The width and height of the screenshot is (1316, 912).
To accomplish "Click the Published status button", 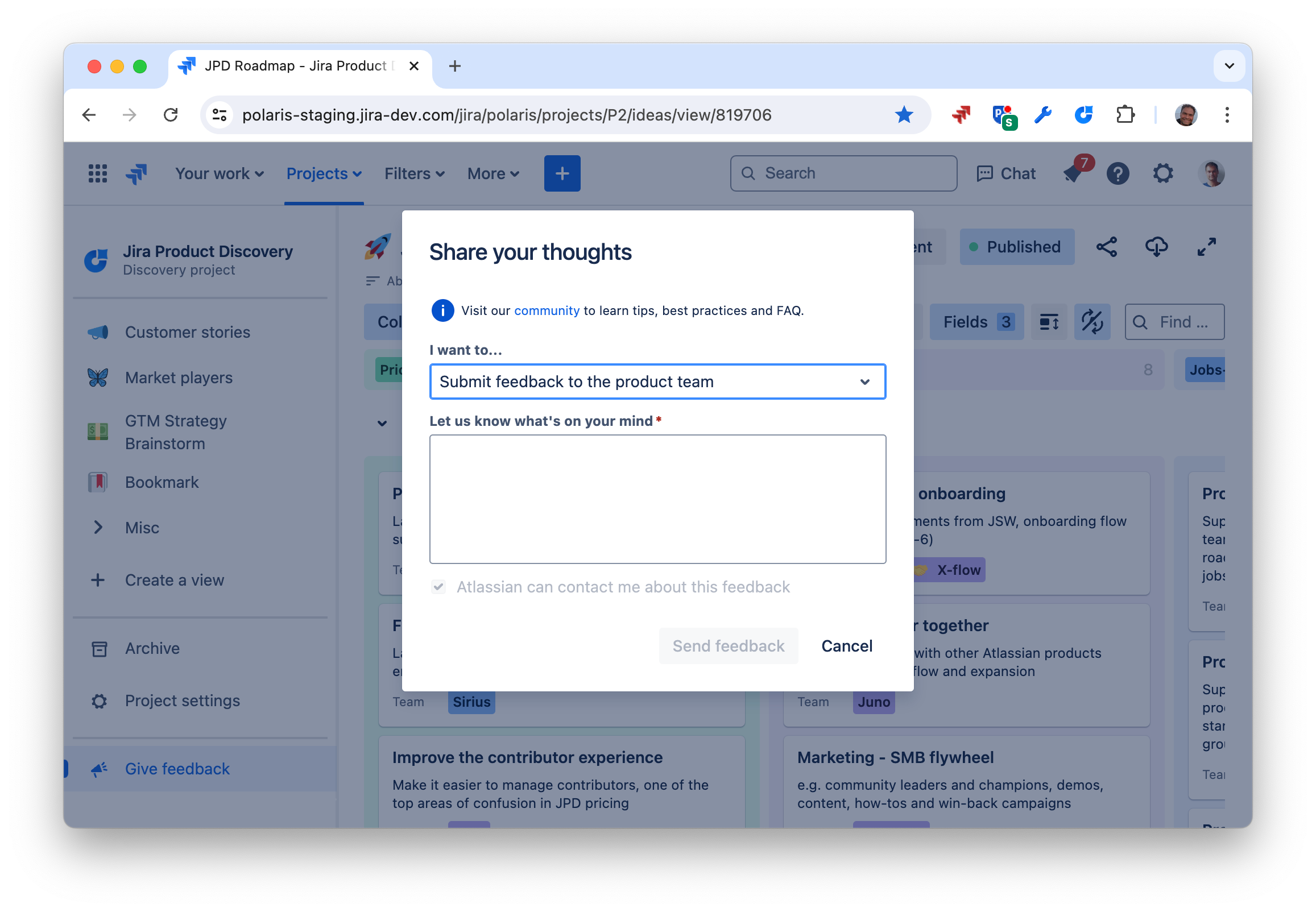I will (1016, 247).
